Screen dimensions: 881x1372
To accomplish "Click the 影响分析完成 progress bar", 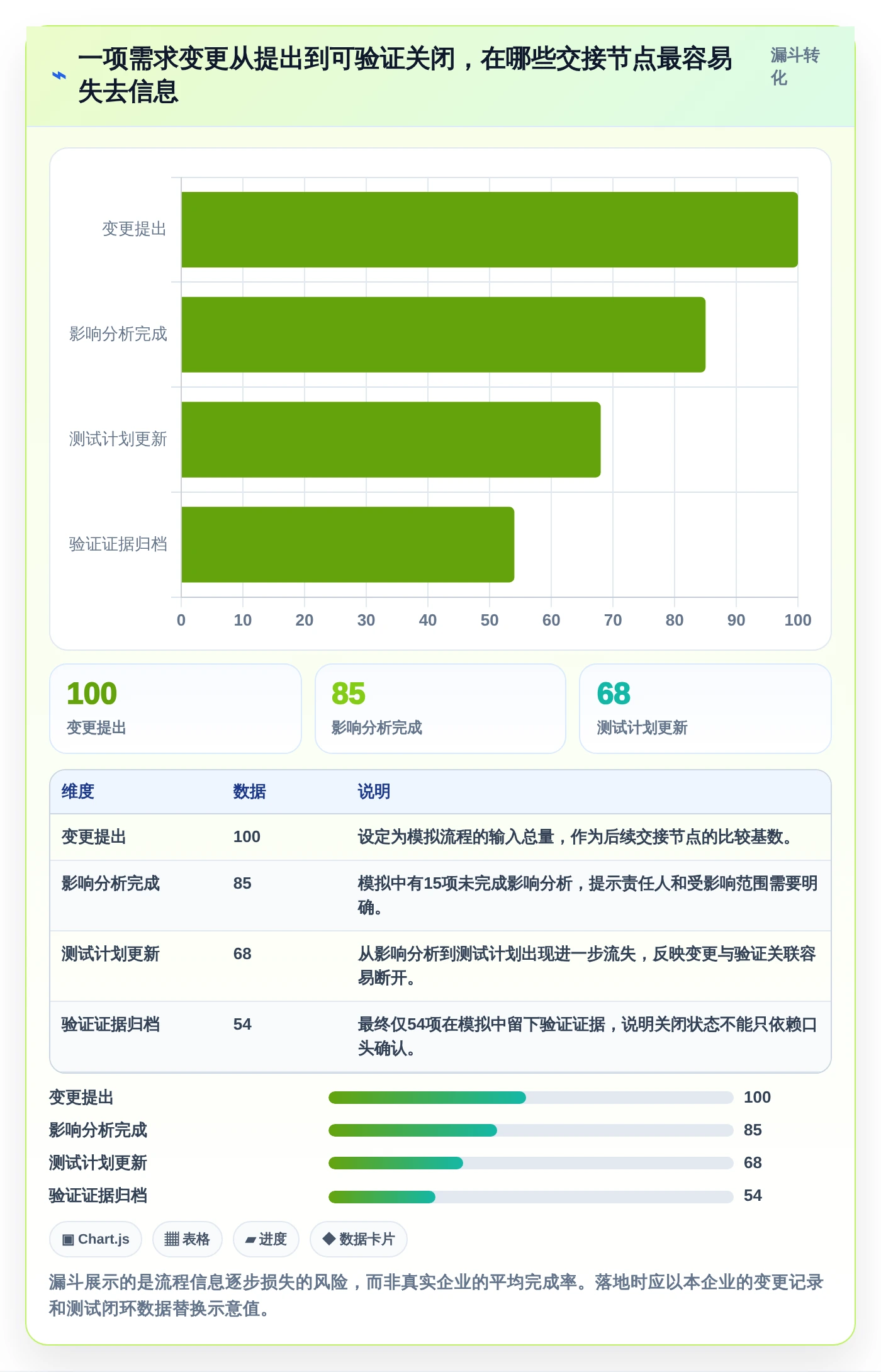I will point(531,1130).
